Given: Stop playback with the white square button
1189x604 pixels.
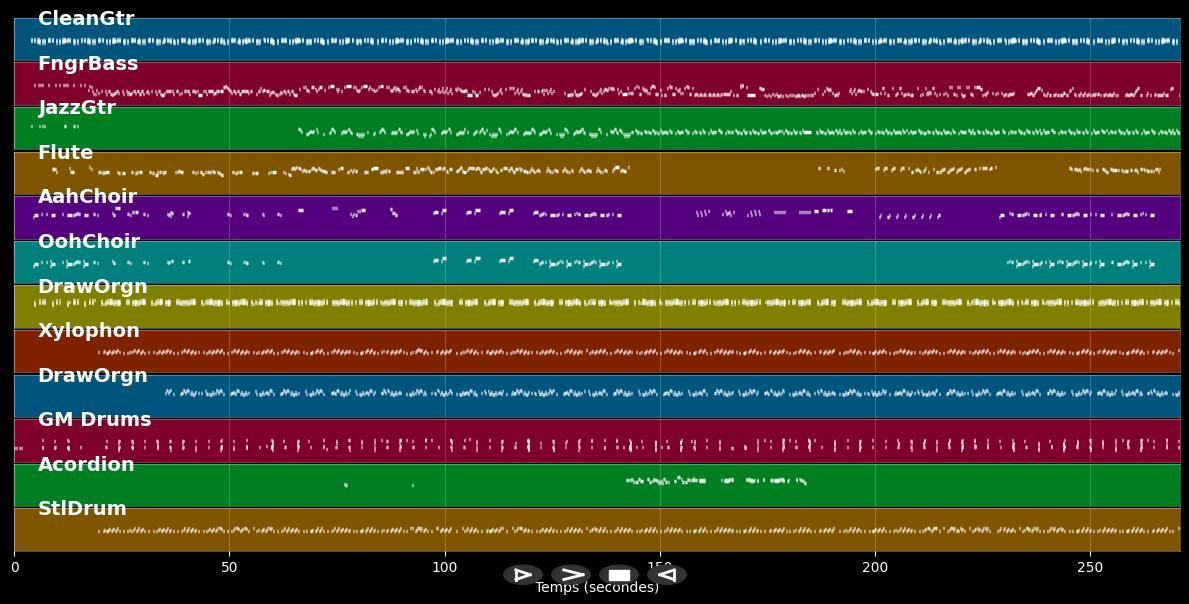Looking at the screenshot, I should [619, 575].
